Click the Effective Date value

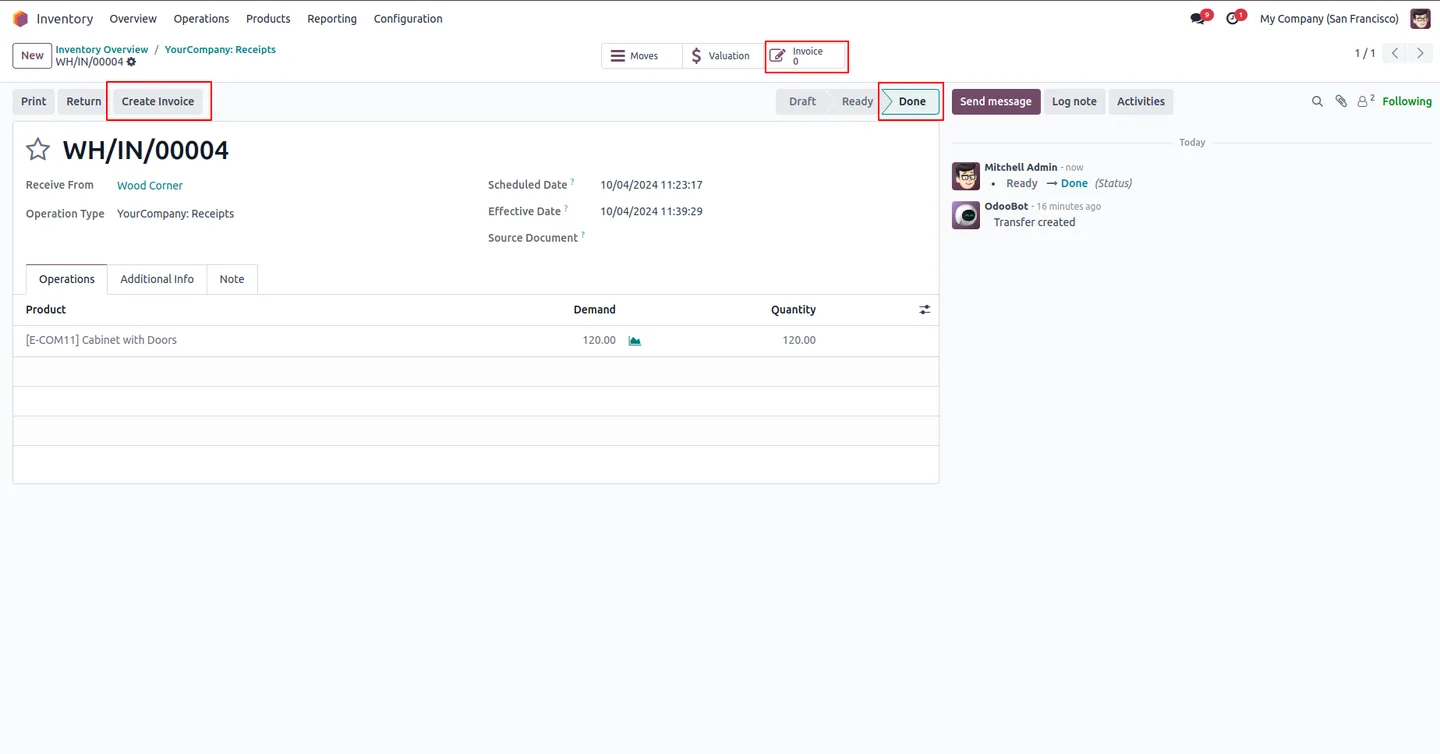[651, 212]
